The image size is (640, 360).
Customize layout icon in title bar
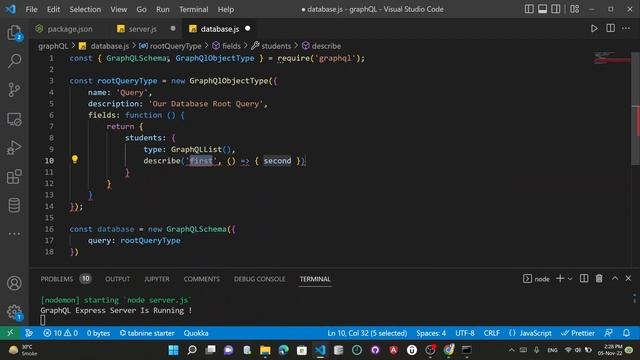pos(575,9)
